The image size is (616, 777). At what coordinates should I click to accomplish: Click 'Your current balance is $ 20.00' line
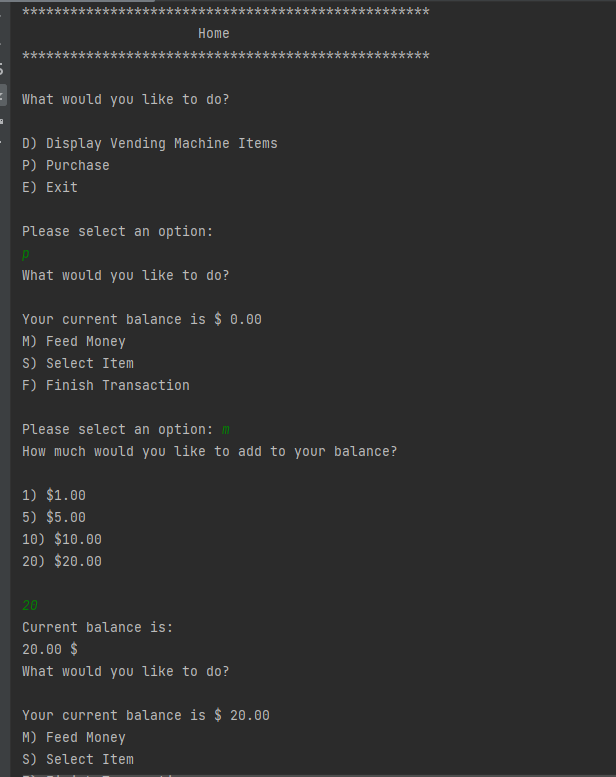(146, 715)
